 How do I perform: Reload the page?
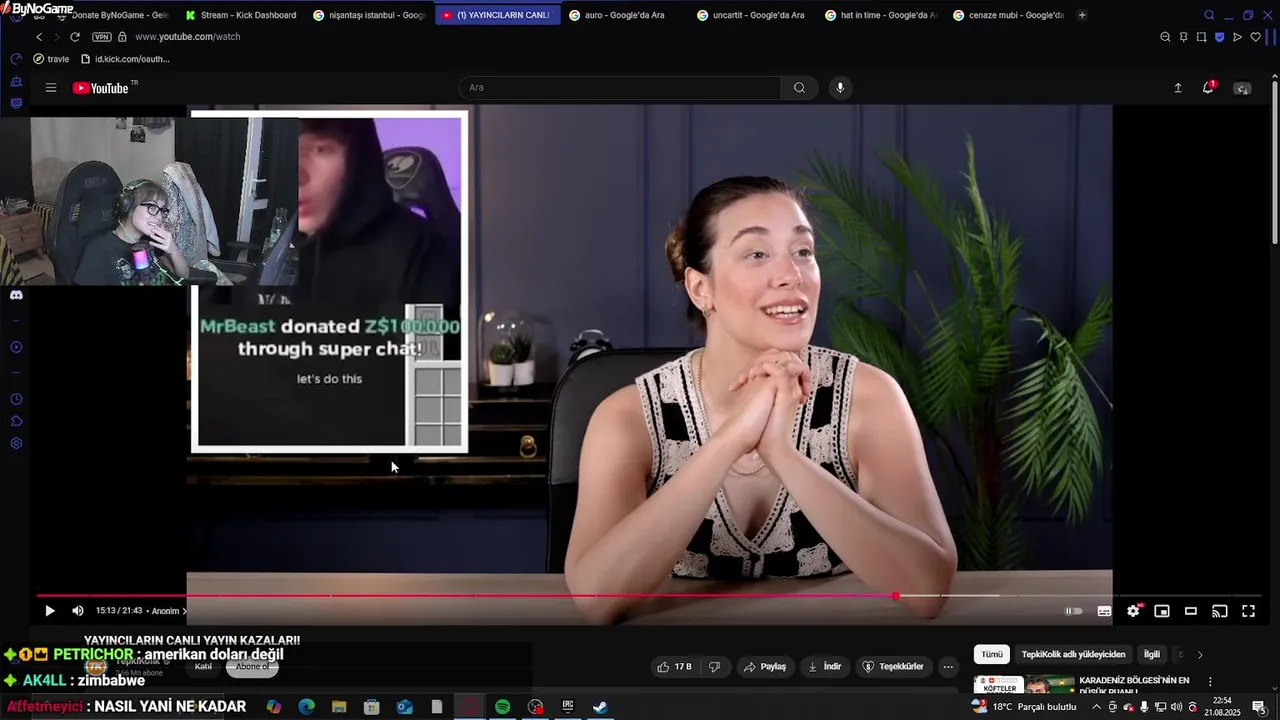(x=75, y=37)
